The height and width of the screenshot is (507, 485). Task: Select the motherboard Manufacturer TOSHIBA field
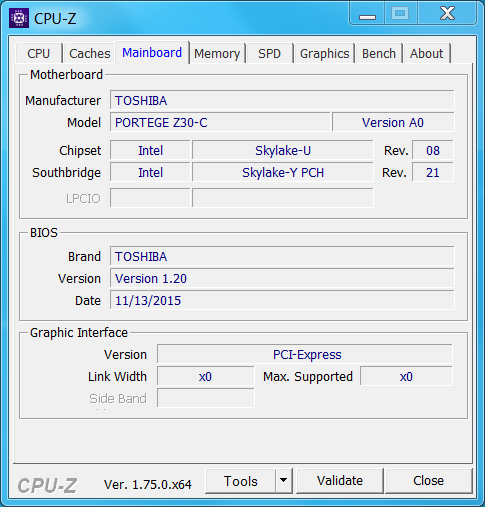[282, 100]
